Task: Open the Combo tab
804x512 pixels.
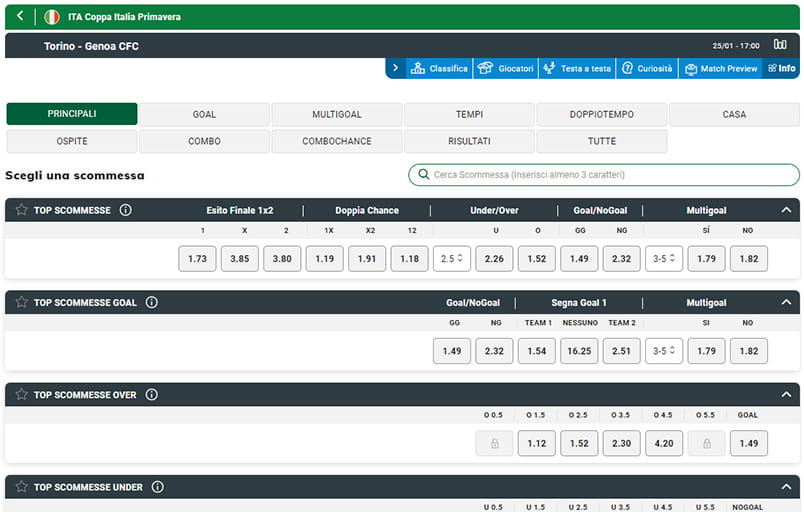Action: [x=204, y=141]
